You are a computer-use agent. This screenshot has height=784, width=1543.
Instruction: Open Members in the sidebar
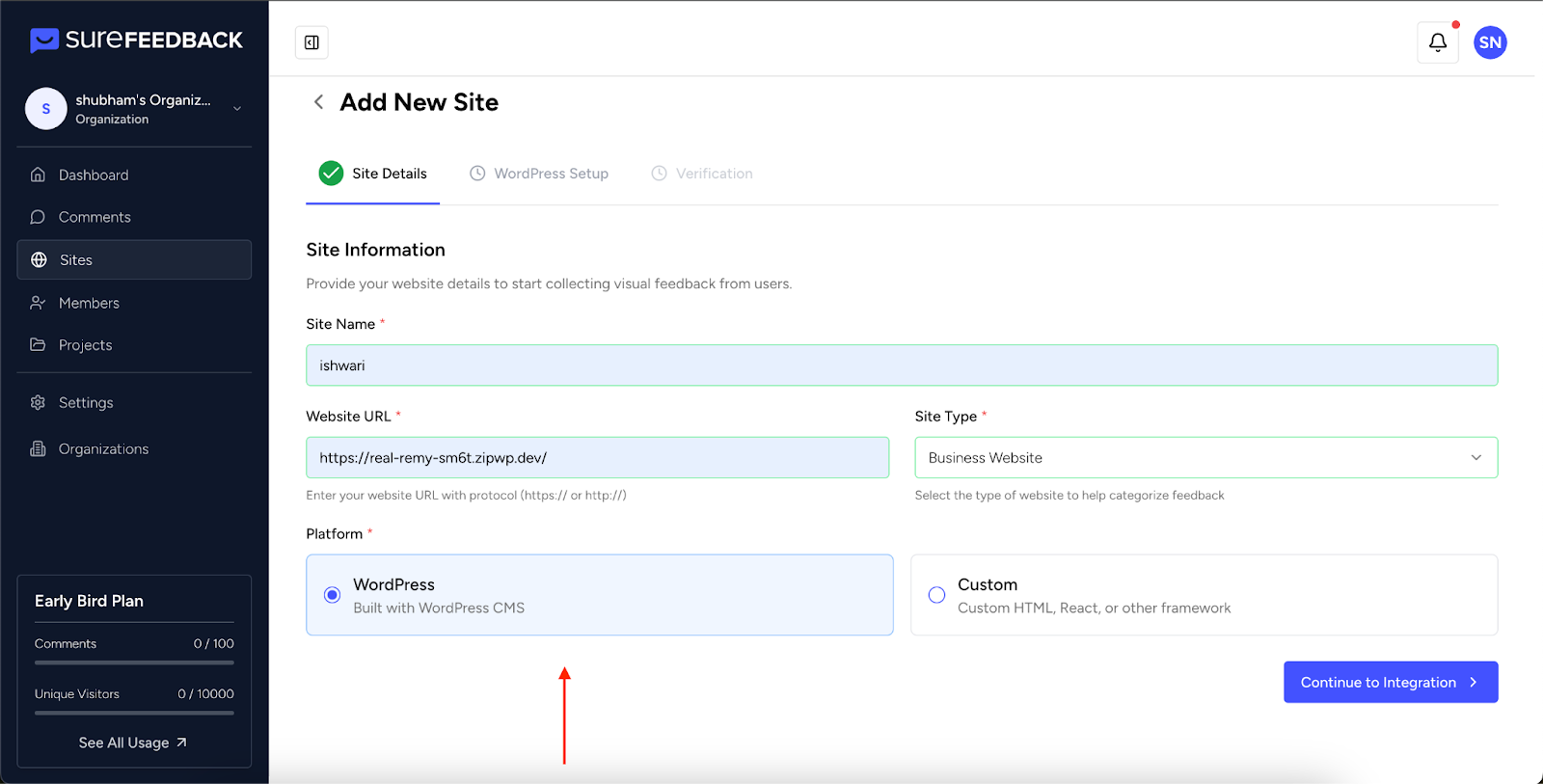tap(89, 303)
